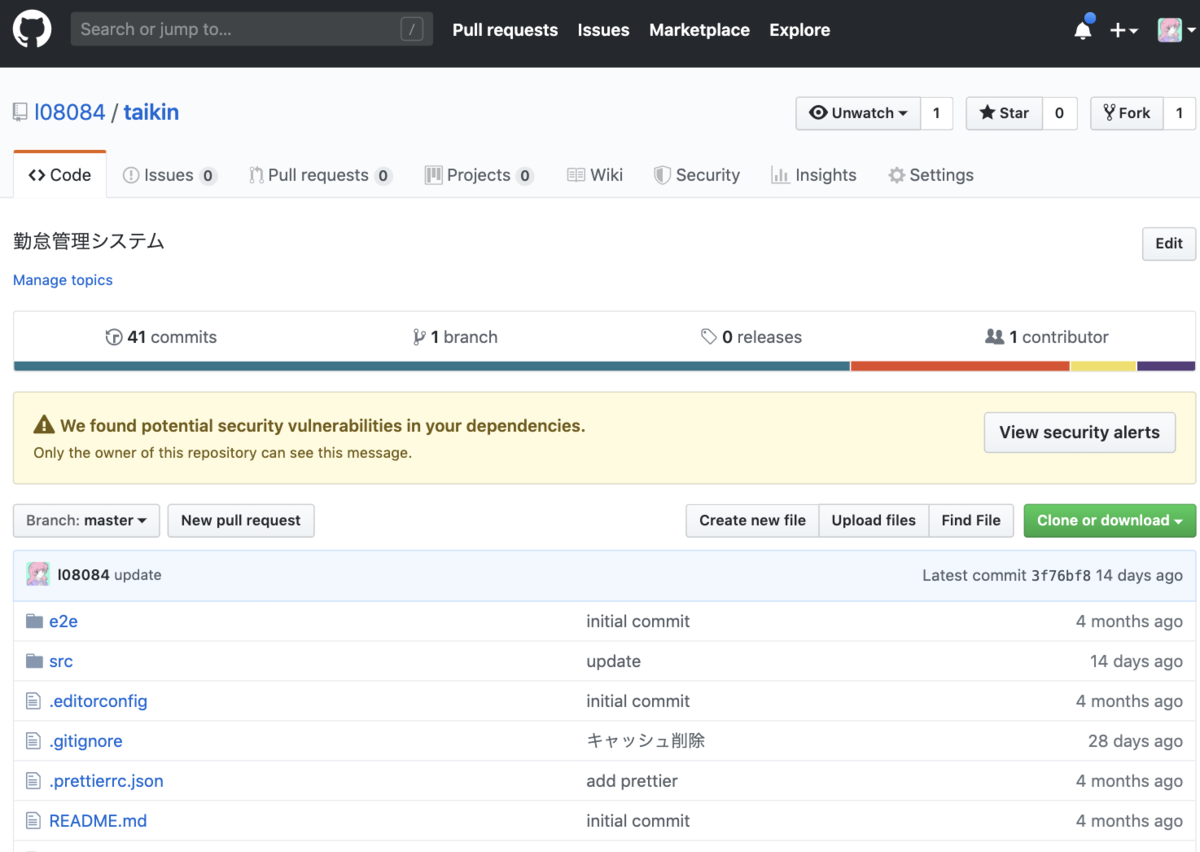This screenshot has width=1200, height=852.
Task: Toggle Star on this repository
Action: pos(1004,113)
